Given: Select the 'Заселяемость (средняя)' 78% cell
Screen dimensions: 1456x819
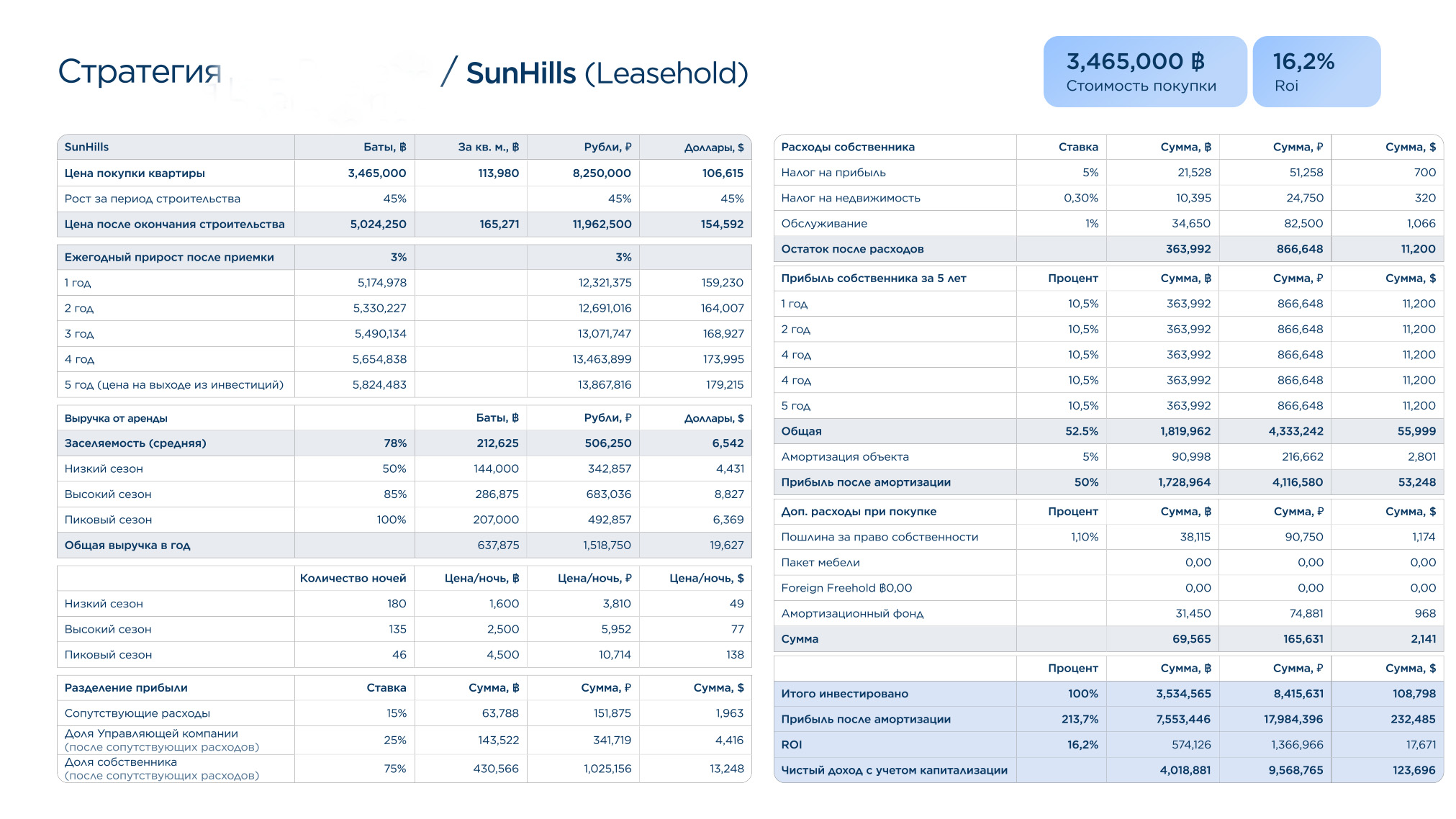Looking at the screenshot, I should point(394,443).
